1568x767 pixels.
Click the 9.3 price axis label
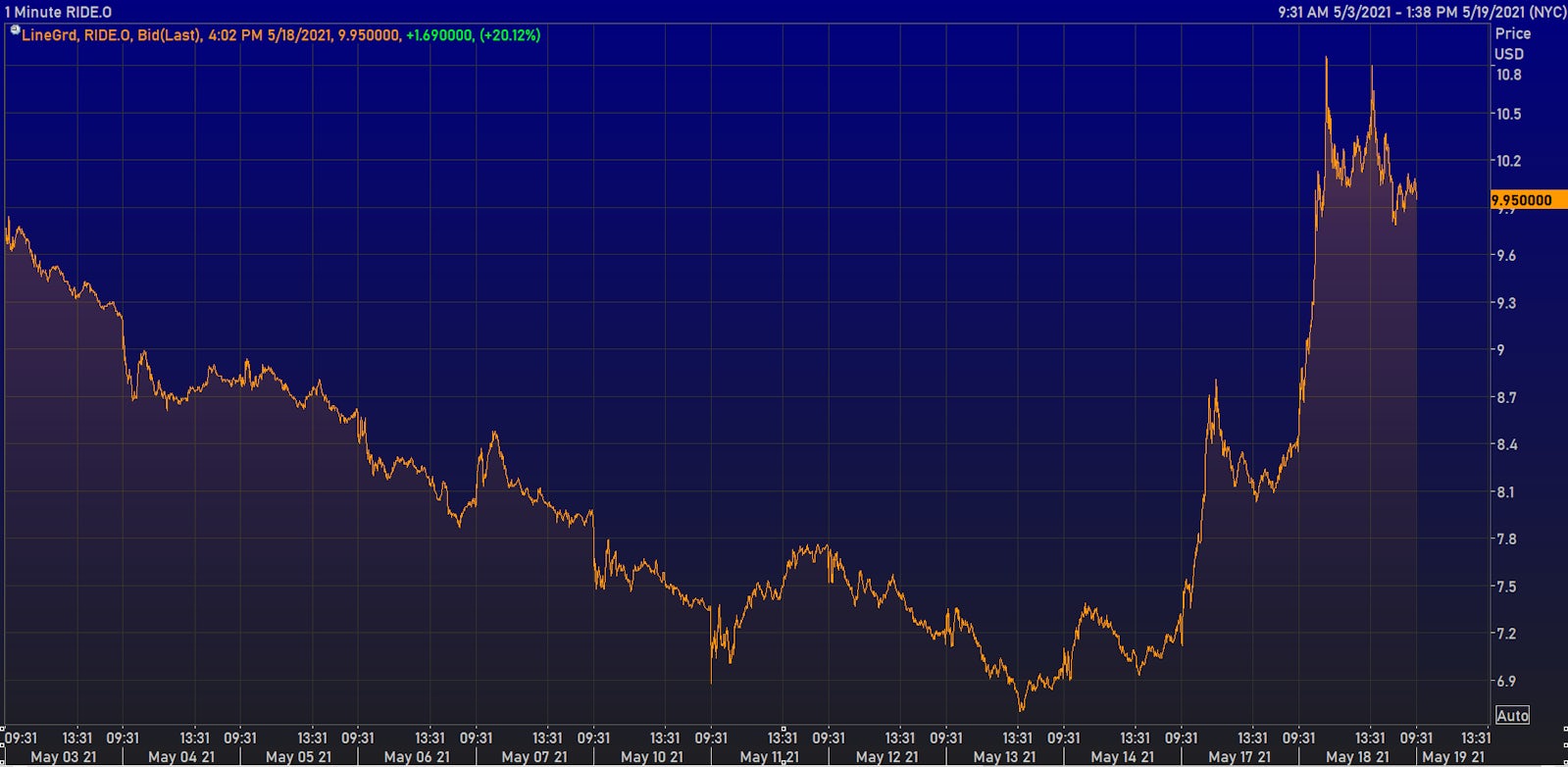coord(1505,303)
